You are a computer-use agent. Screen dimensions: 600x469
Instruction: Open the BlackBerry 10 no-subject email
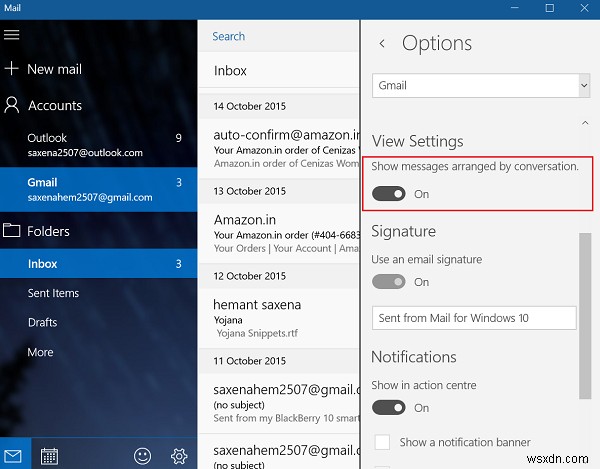coord(279,404)
